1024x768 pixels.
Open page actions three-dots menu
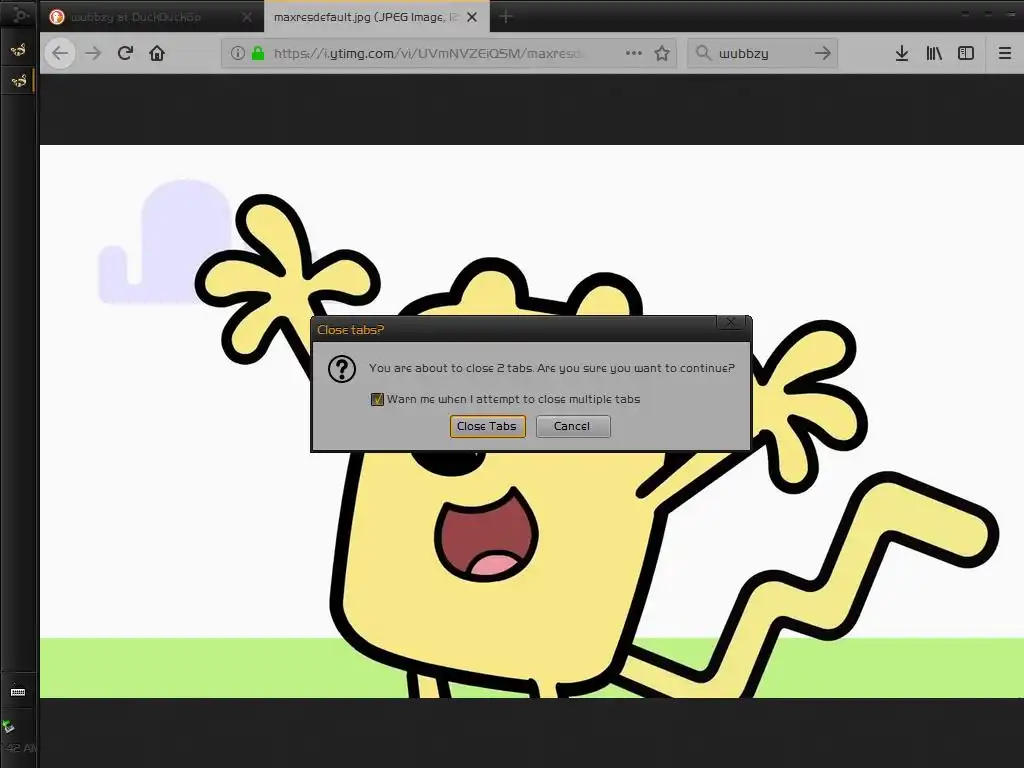click(633, 53)
